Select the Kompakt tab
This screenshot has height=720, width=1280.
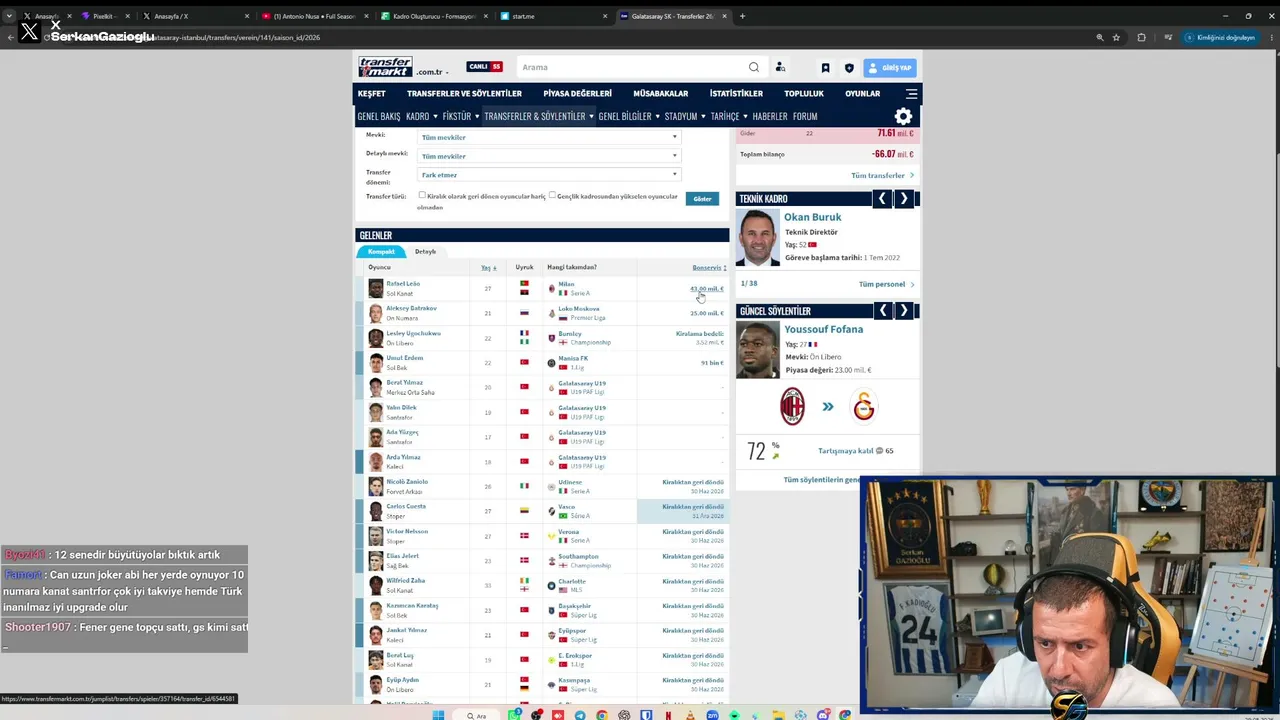(x=381, y=252)
